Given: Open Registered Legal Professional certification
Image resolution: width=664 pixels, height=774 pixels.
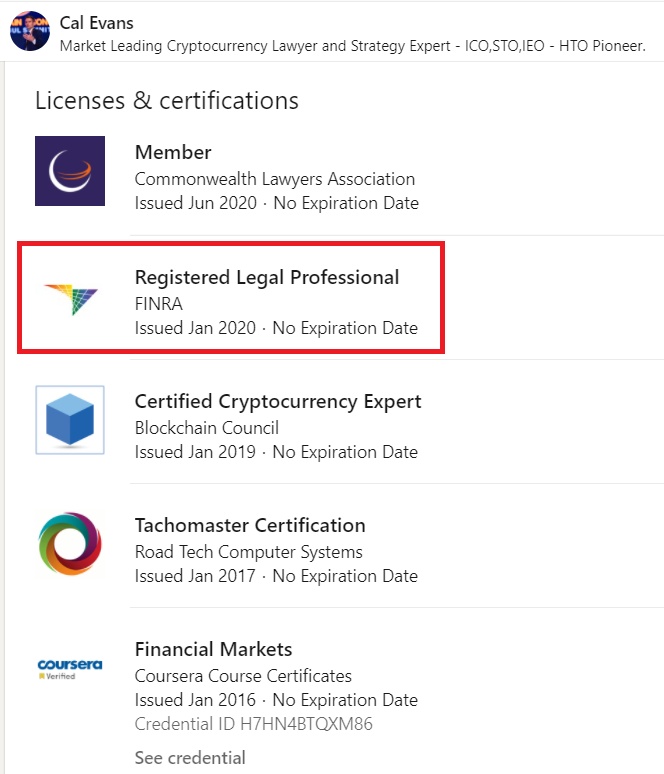Looking at the screenshot, I should coord(267,277).
